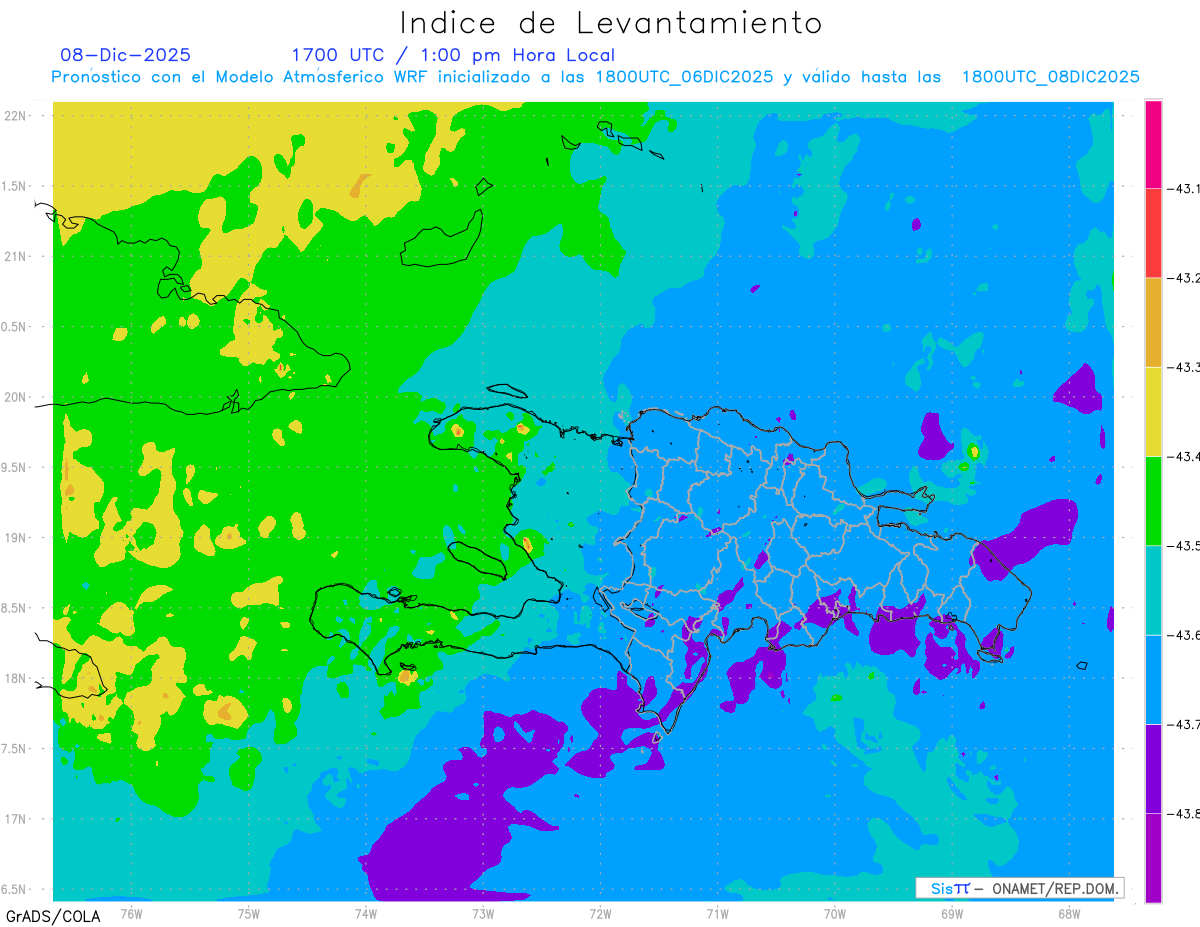Image resolution: width=1200 pixels, height=927 pixels.
Task: Select the '73W' longitude label
Action: 483,913
